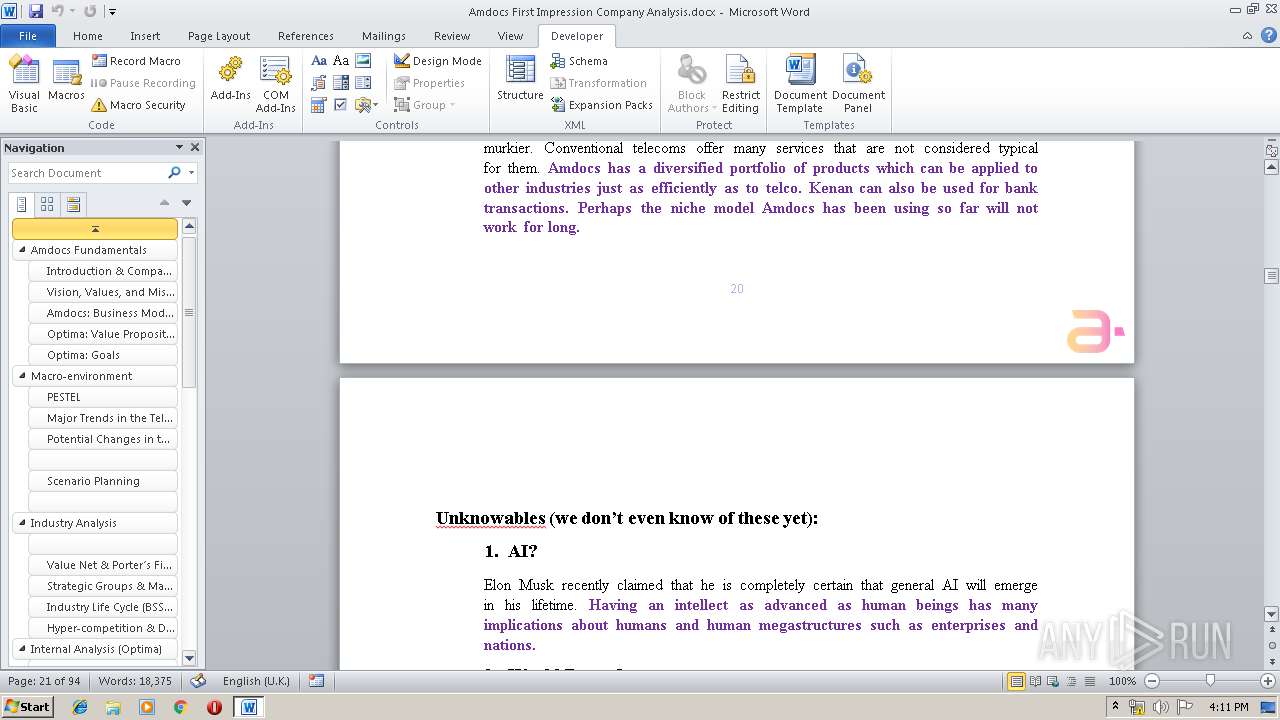
Task: Go to Optima: Goals heading
Action: [103, 355]
